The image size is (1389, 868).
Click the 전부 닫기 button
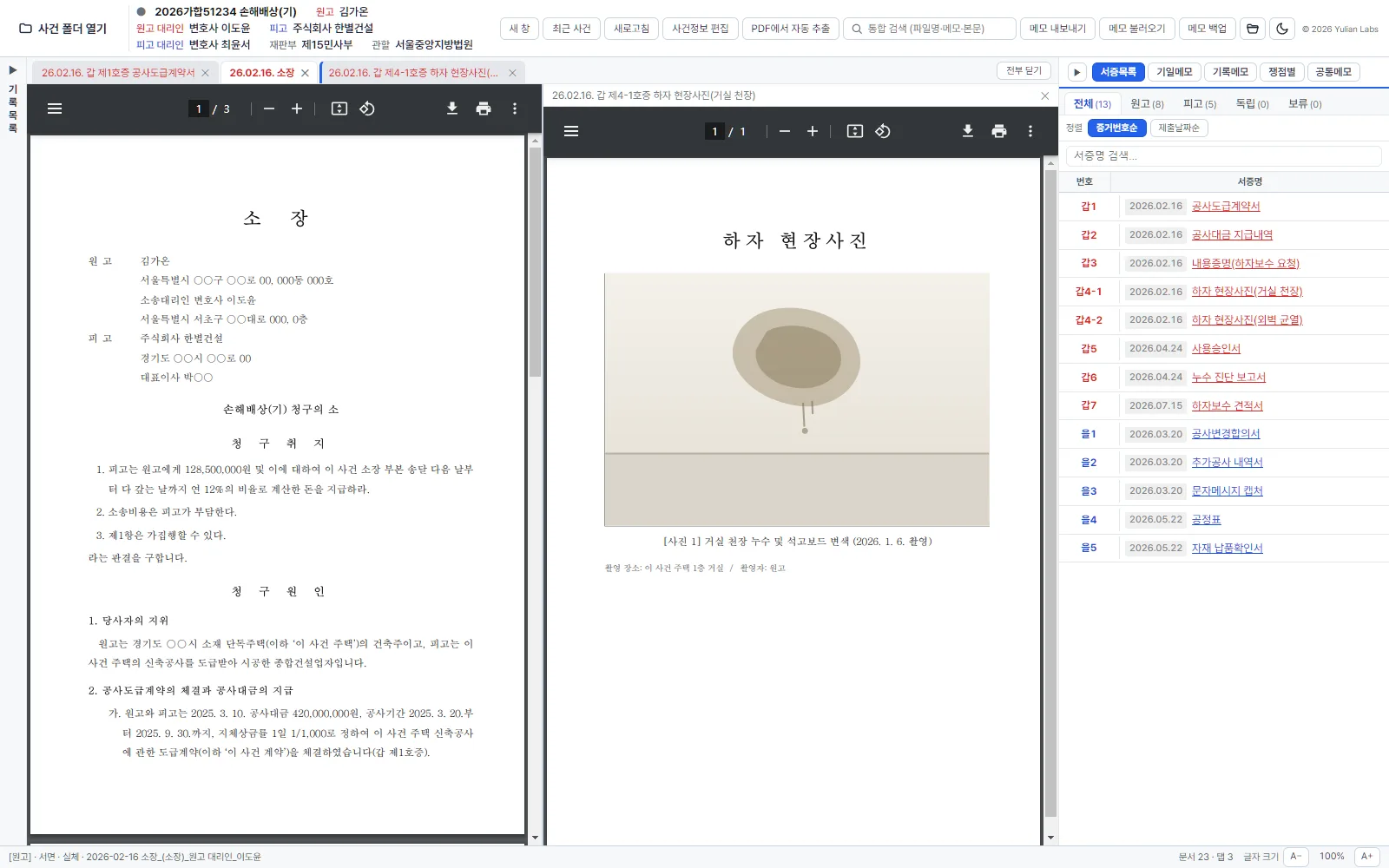point(1024,70)
